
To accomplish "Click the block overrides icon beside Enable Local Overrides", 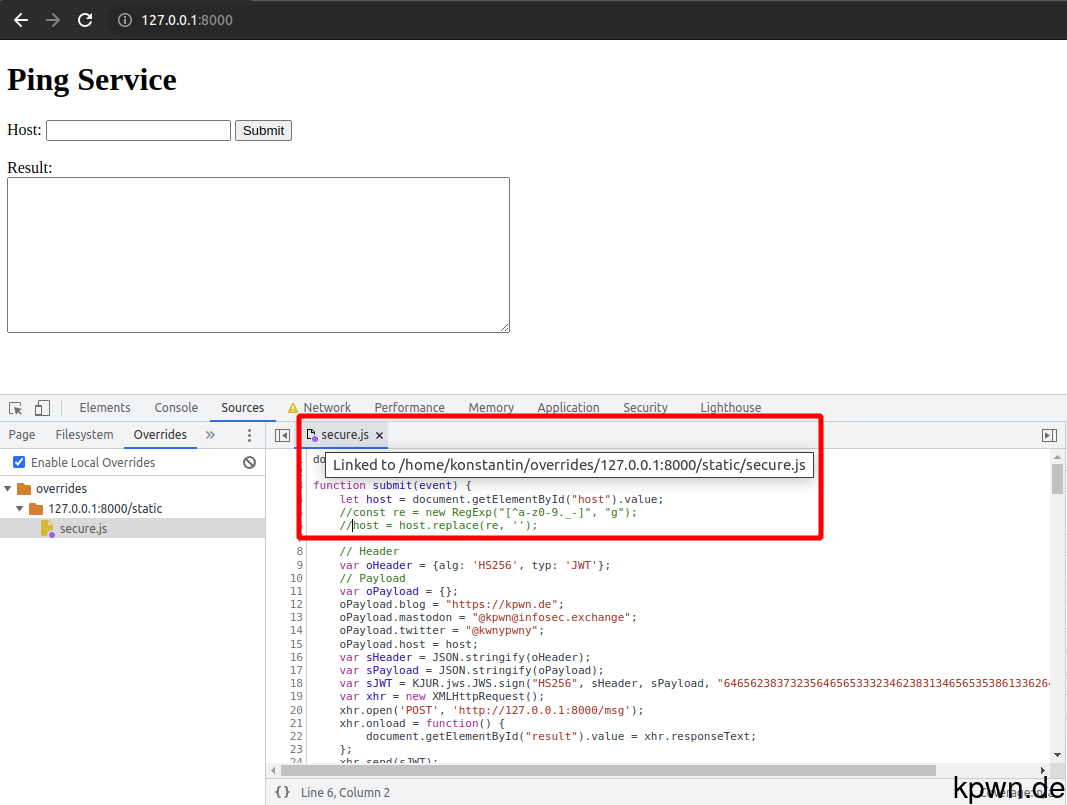I will pos(249,462).
